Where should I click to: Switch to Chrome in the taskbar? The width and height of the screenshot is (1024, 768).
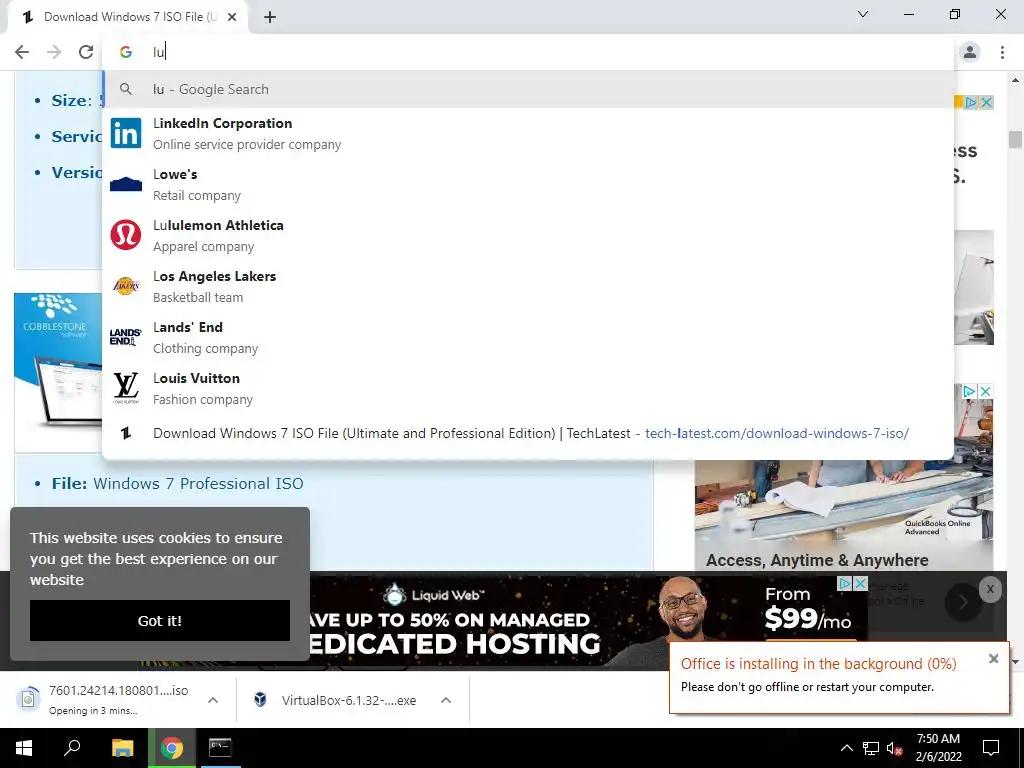pos(172,748)
